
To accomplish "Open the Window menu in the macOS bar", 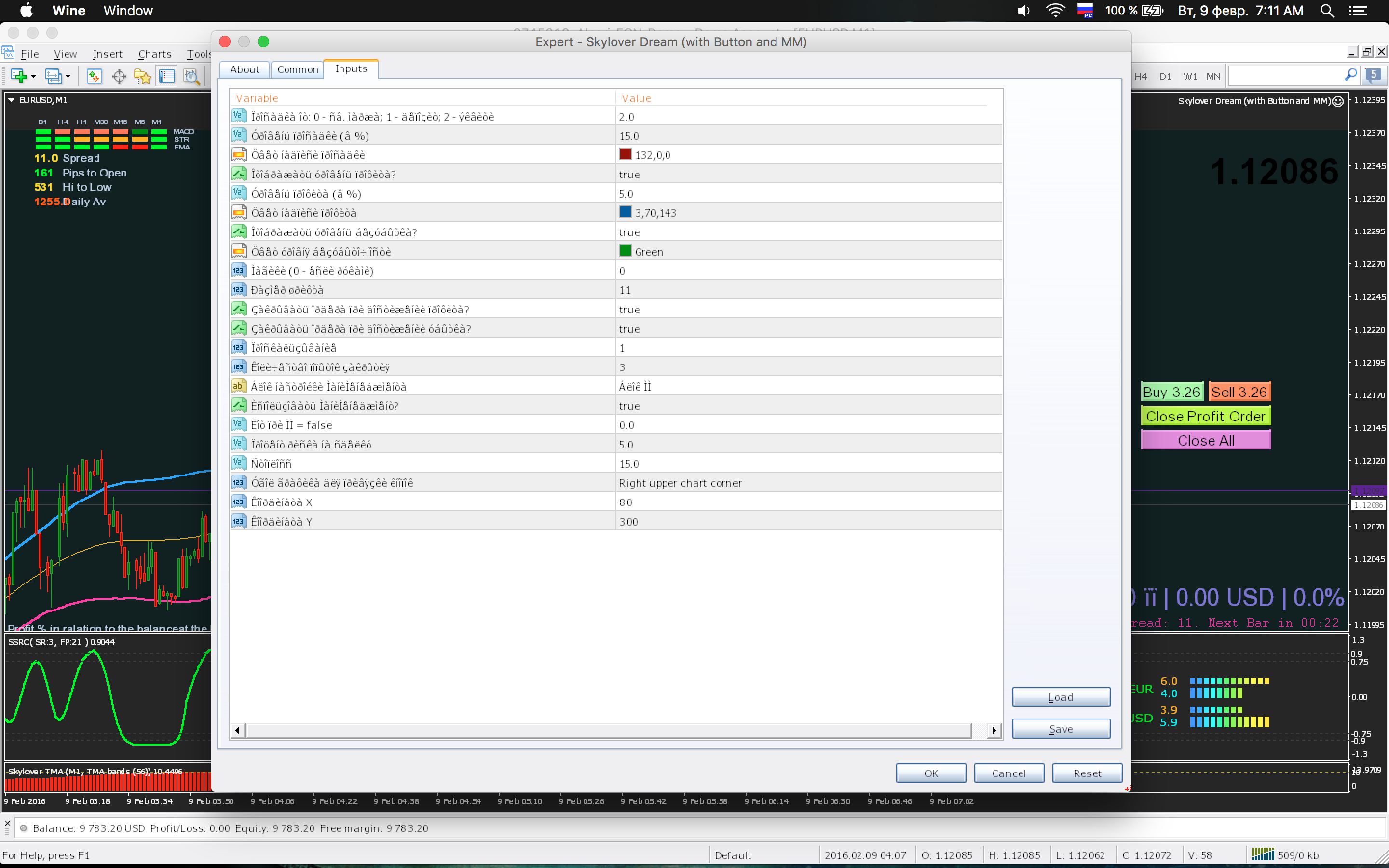I will point(128,10).
